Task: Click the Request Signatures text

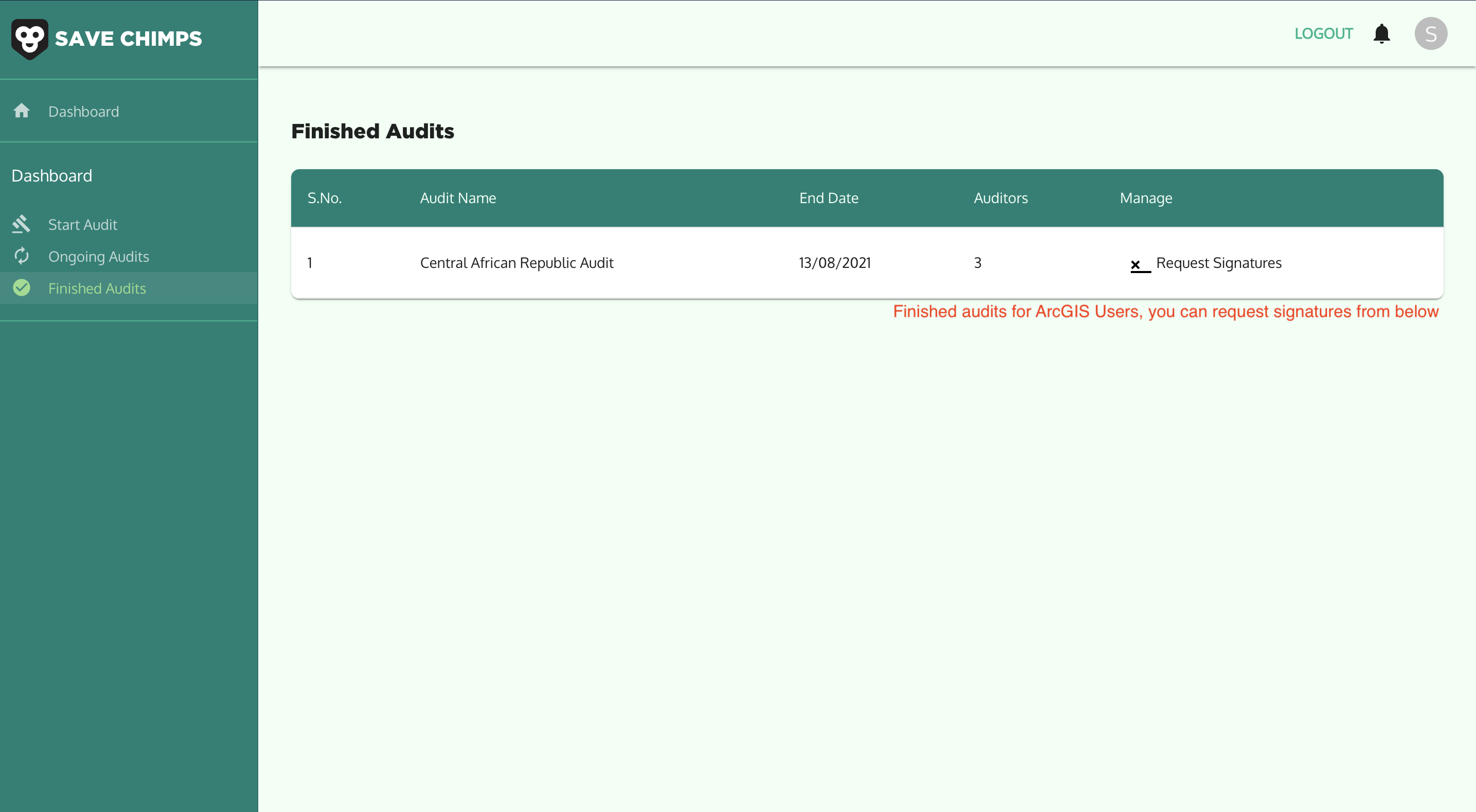Action: [x=1218, y=263]
